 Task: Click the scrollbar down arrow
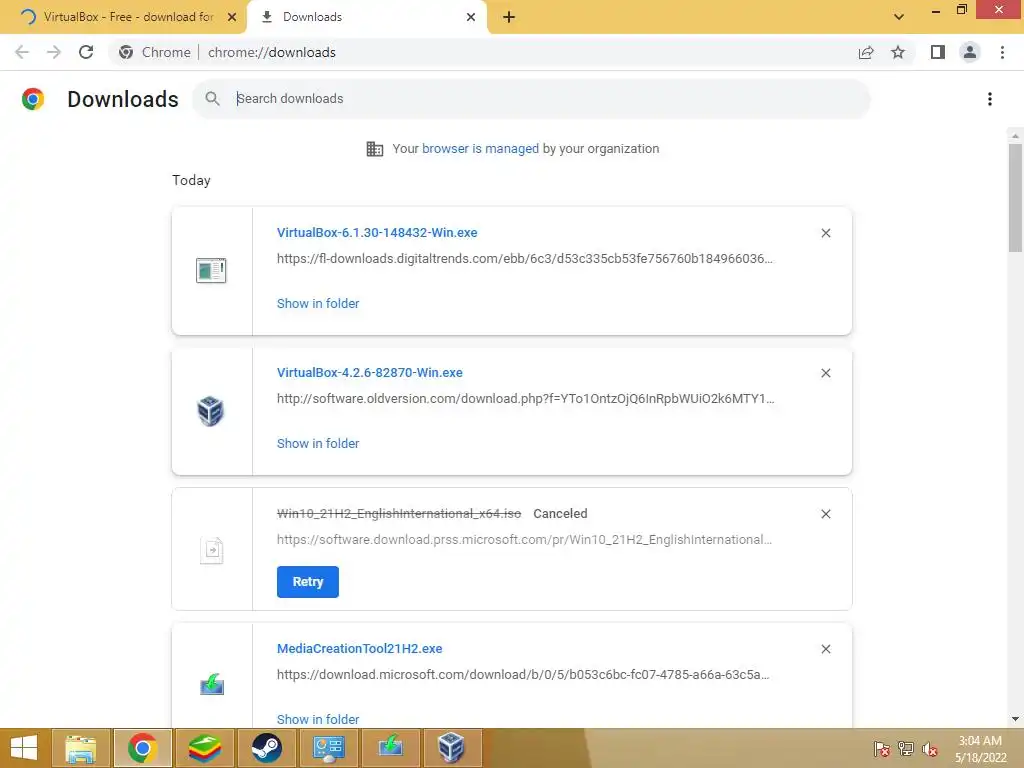click(x=1015, y=719)
